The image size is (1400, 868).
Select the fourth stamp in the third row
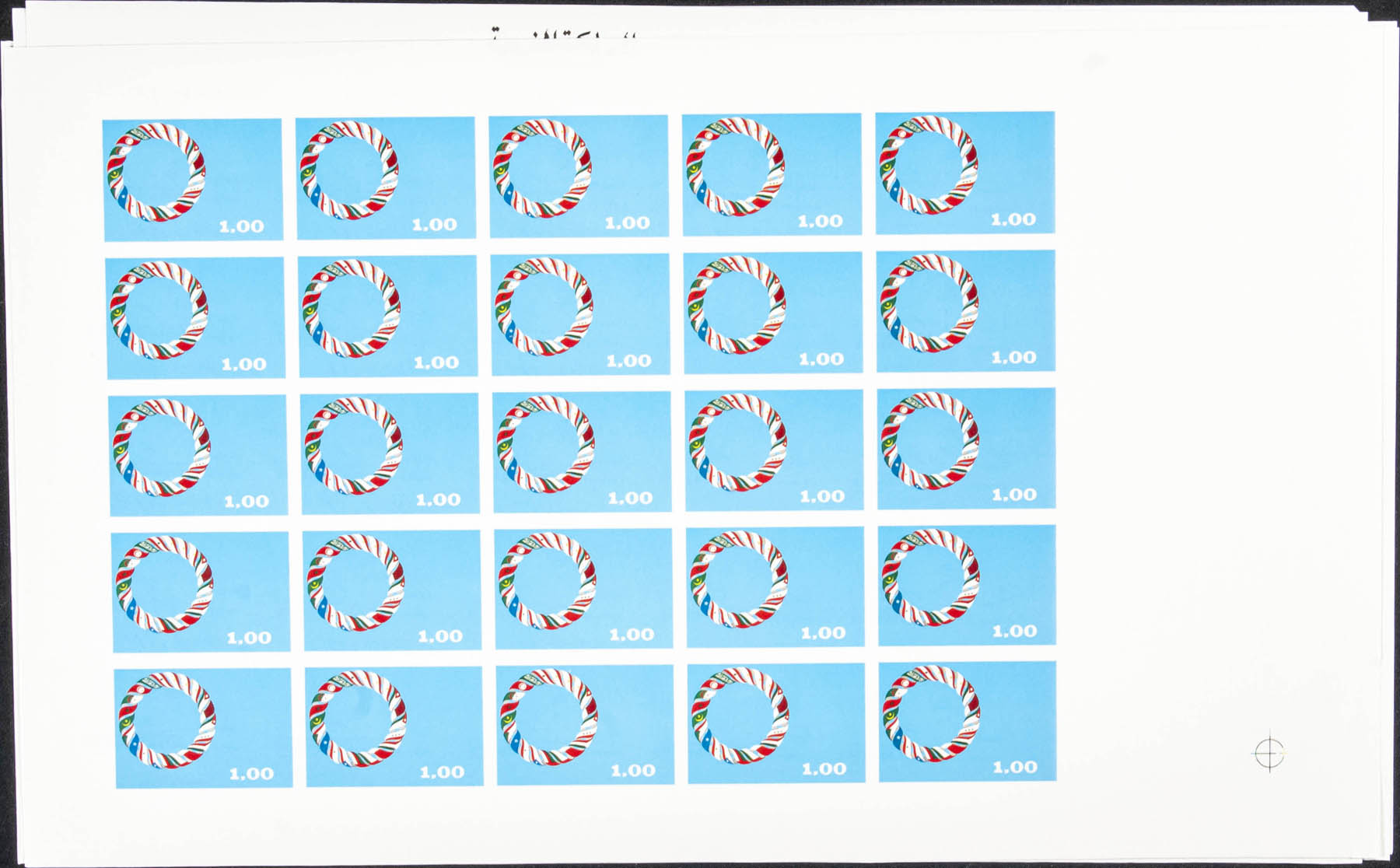pyautogui.click(x=774, y=450)
